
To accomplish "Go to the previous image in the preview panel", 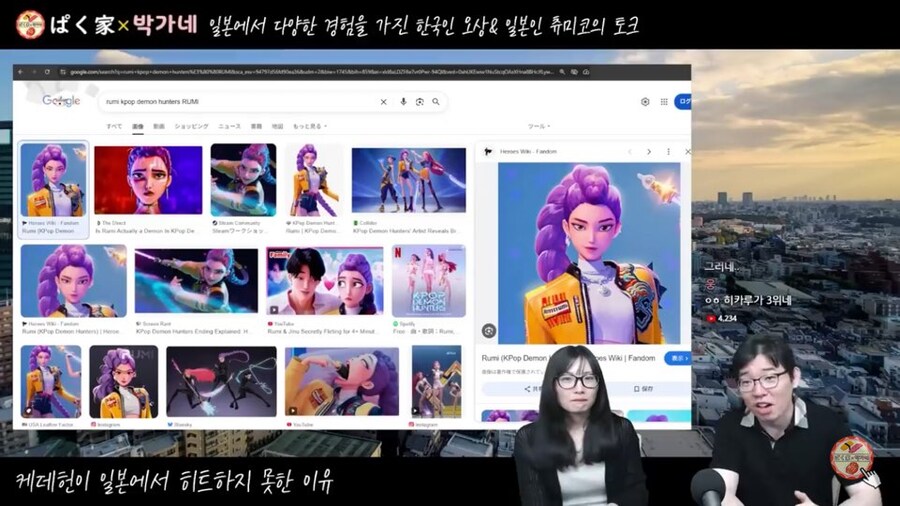I will coord(630,151).
